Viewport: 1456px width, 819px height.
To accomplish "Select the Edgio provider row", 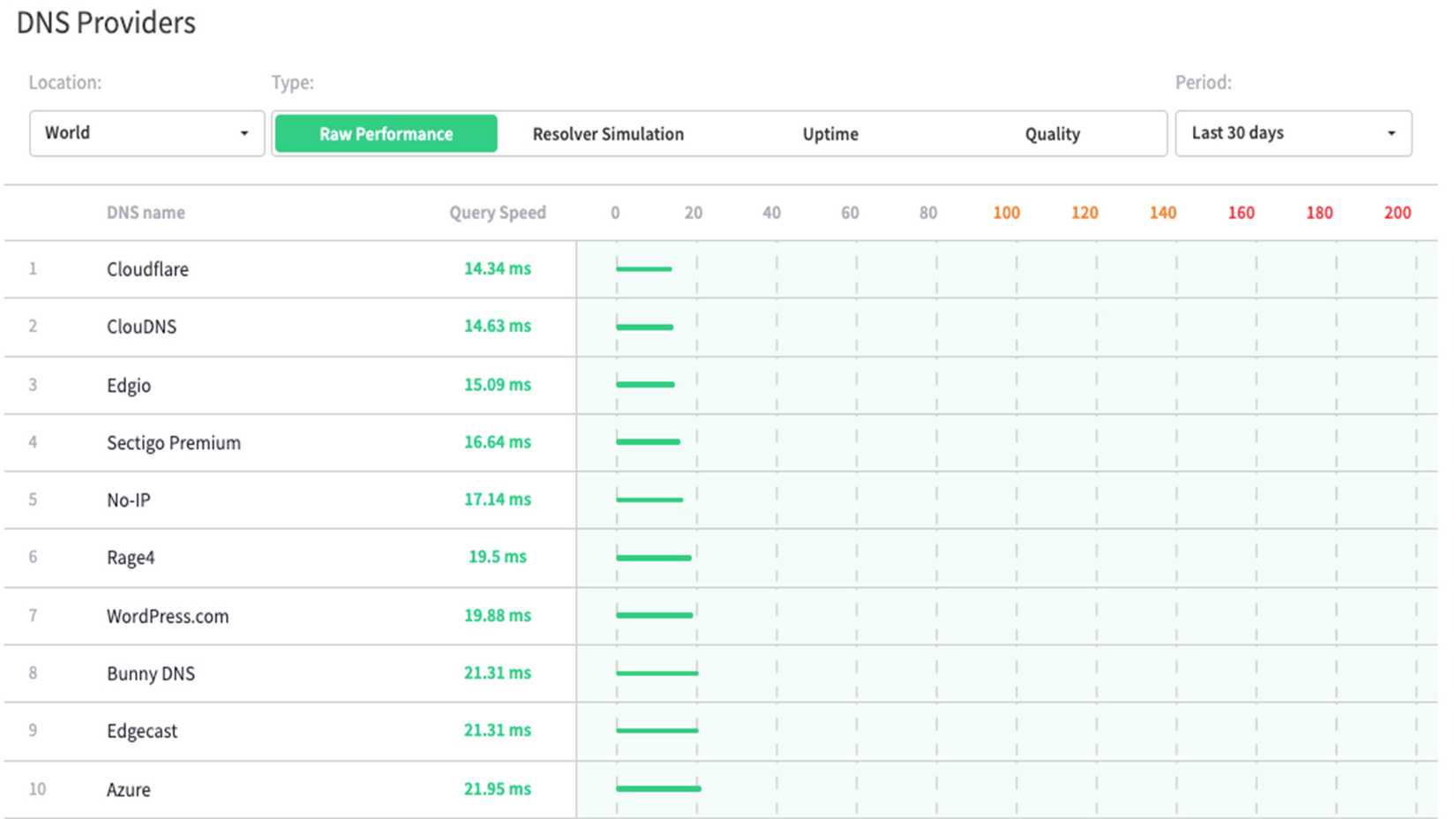I will pyautogui.click(x=128, y=385).
